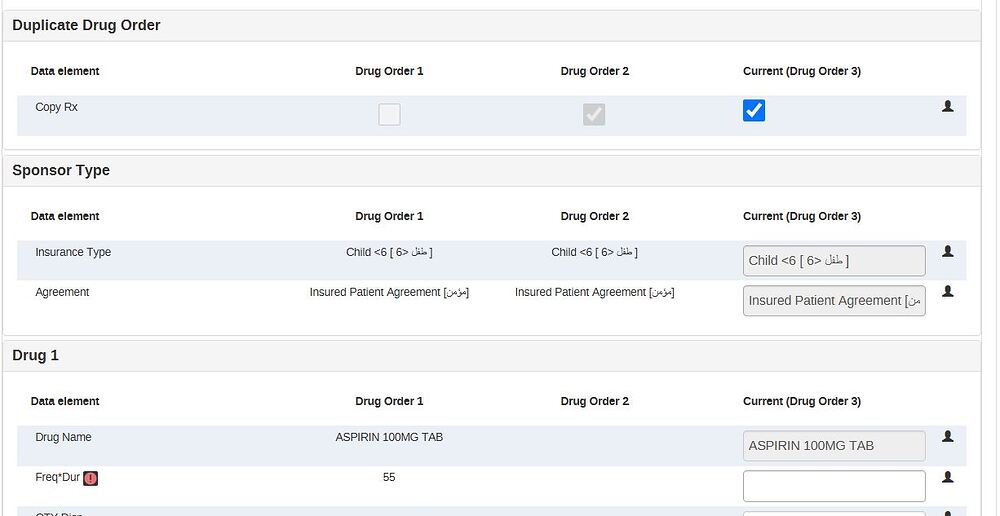This screenshot has height=516, width=1000.
Task: Click the red warning icon next to Freq*Dur
Action: click(91, 479)
